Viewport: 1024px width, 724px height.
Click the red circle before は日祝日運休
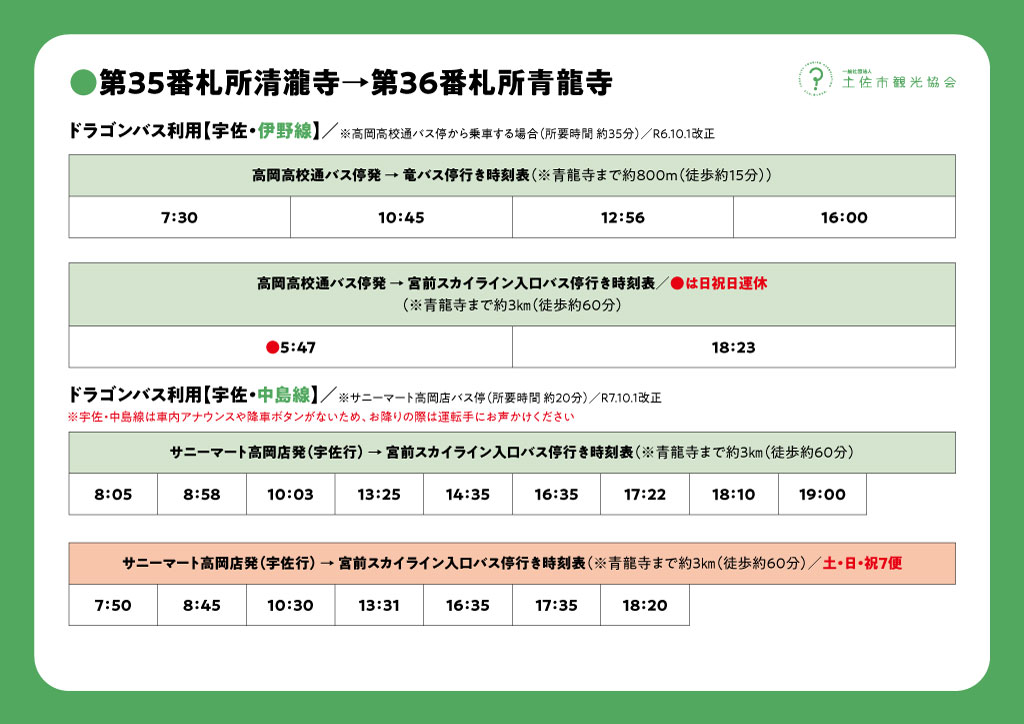coord(677,284)
